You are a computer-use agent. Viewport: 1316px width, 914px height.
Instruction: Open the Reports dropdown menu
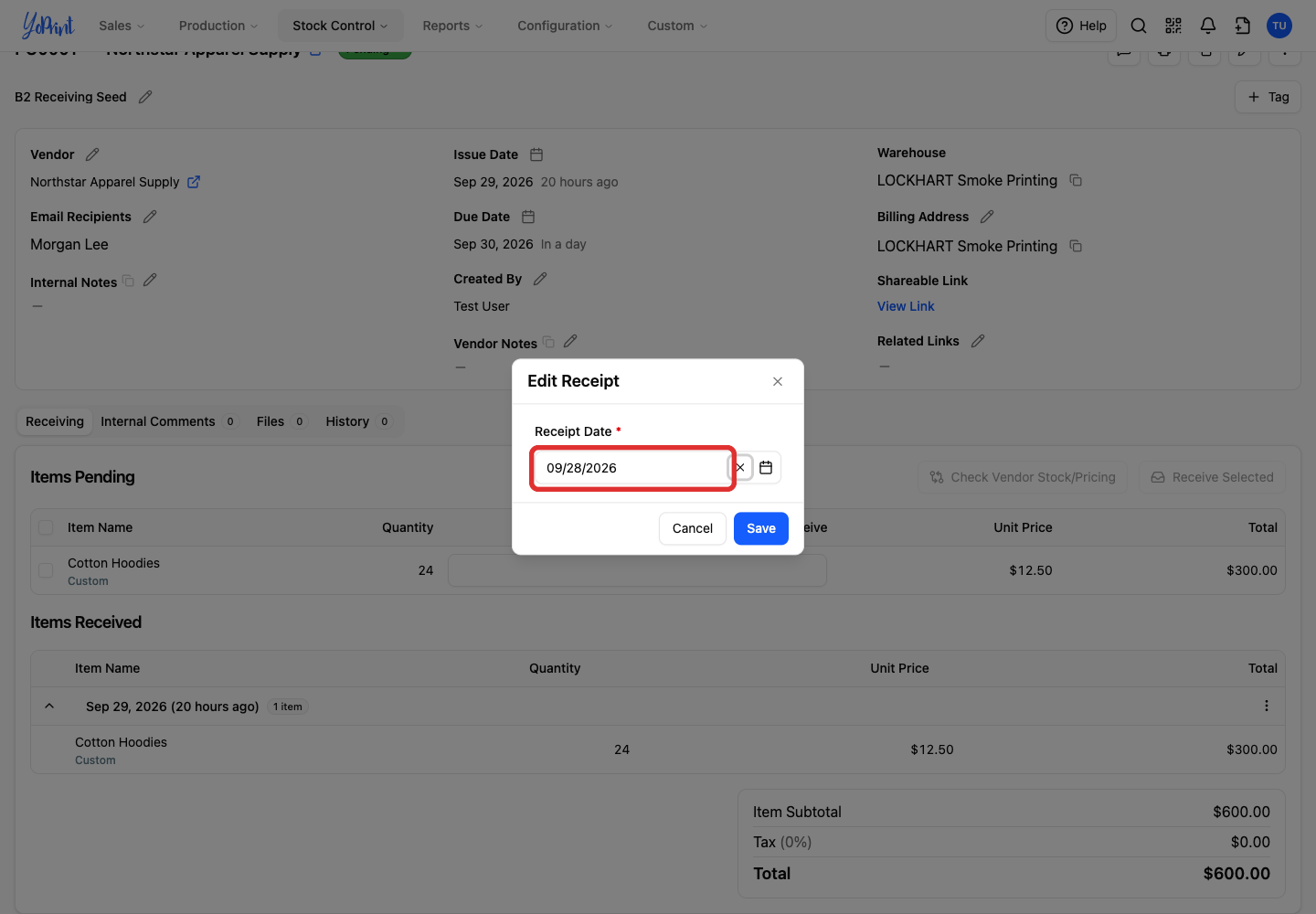tap(452, 26)
